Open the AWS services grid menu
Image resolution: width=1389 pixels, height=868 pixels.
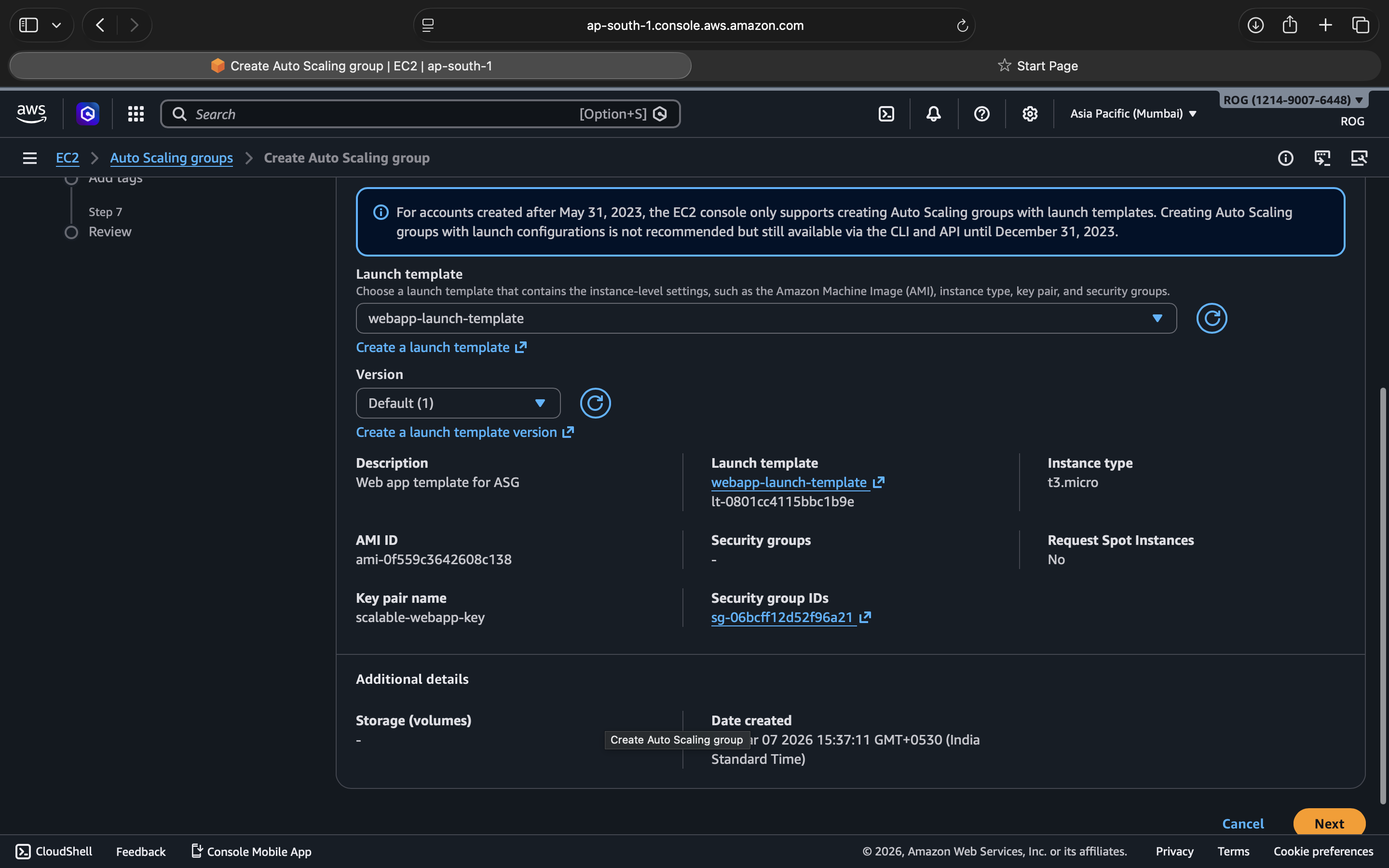[x=136, y=114]
